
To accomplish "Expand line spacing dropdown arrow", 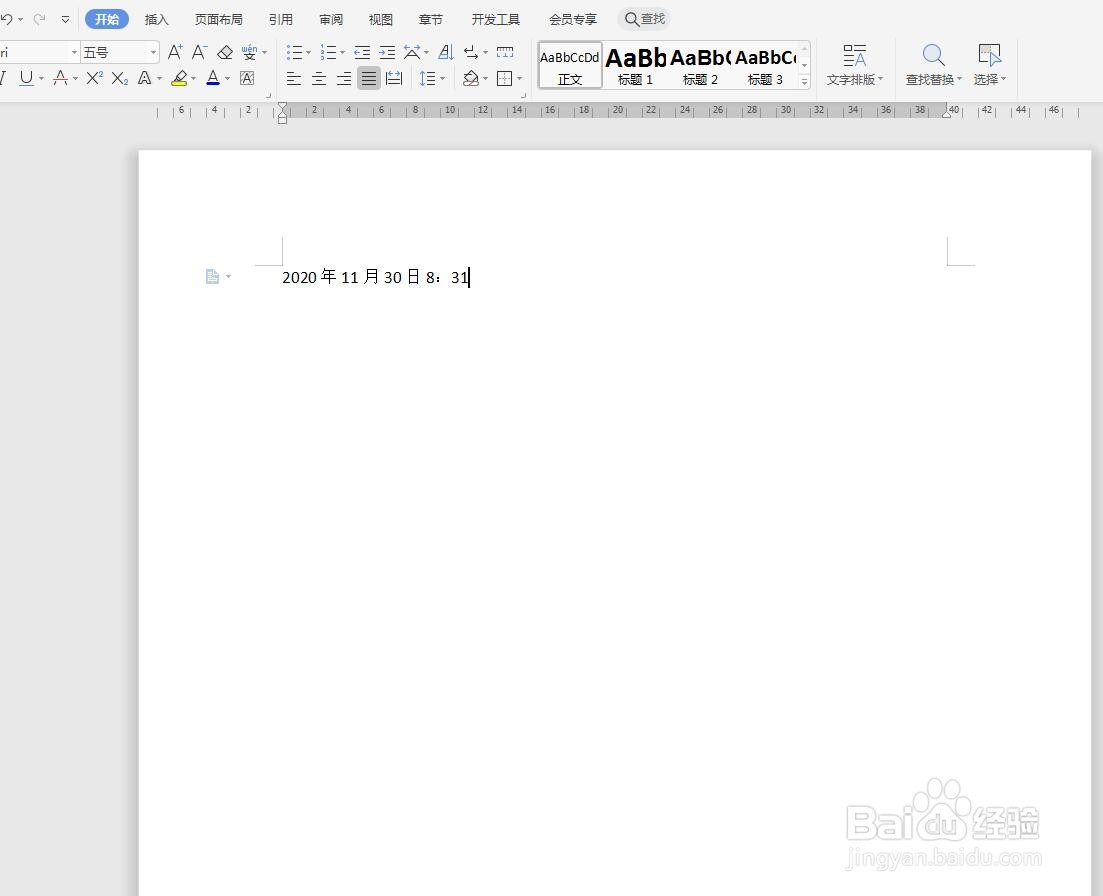I will pos(442,78).
